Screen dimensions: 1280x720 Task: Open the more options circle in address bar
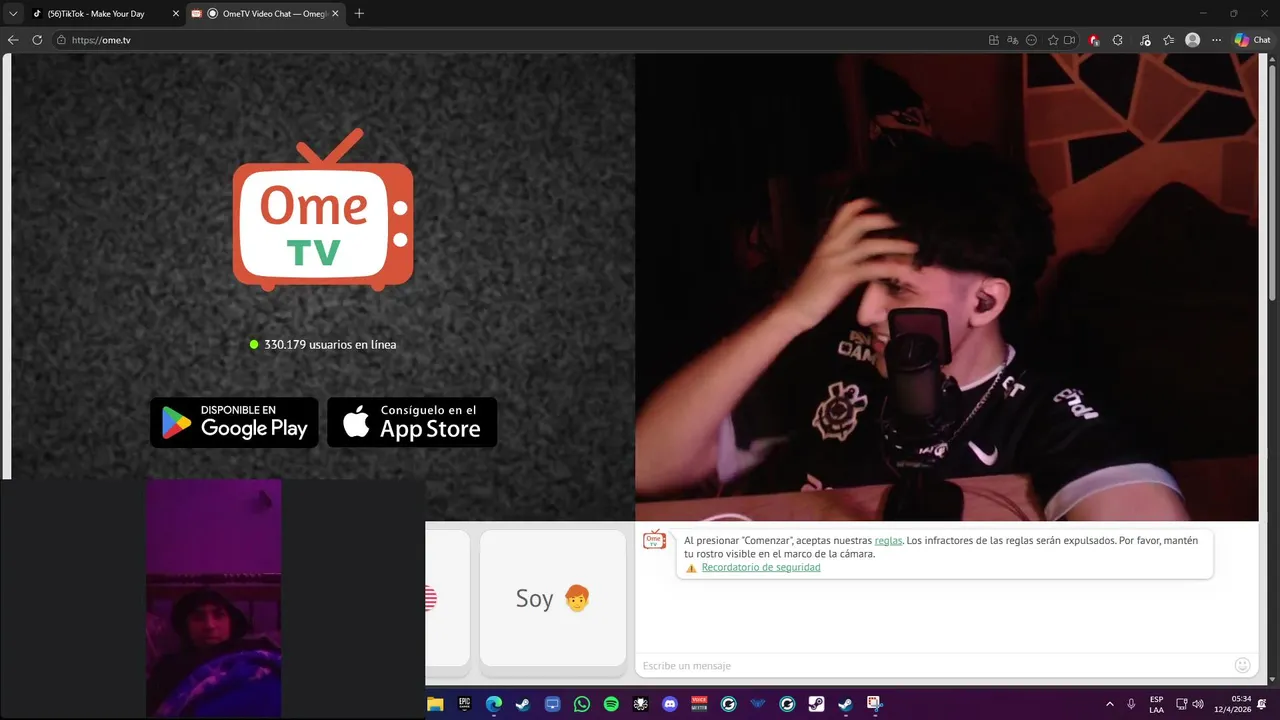1032,40
